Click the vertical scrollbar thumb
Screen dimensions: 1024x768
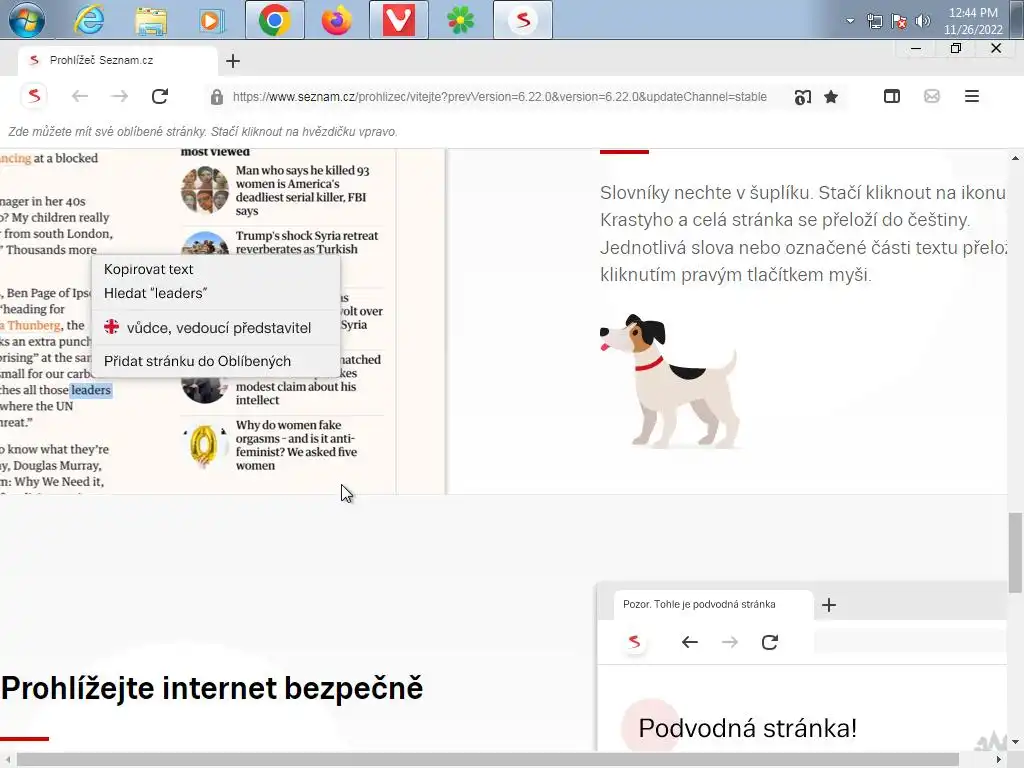point(1015,553)
